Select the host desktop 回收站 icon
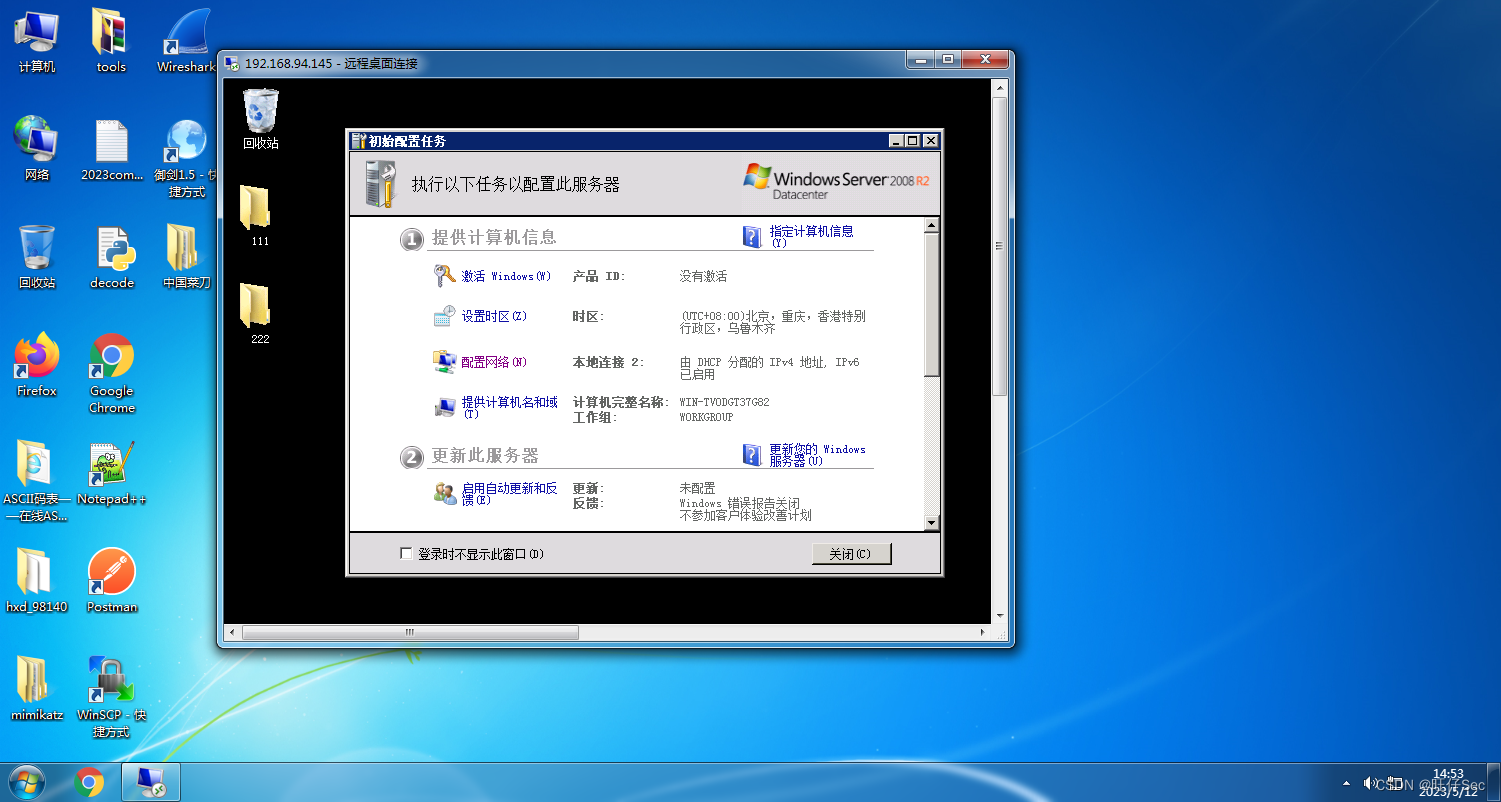 [x=37, y=256]
